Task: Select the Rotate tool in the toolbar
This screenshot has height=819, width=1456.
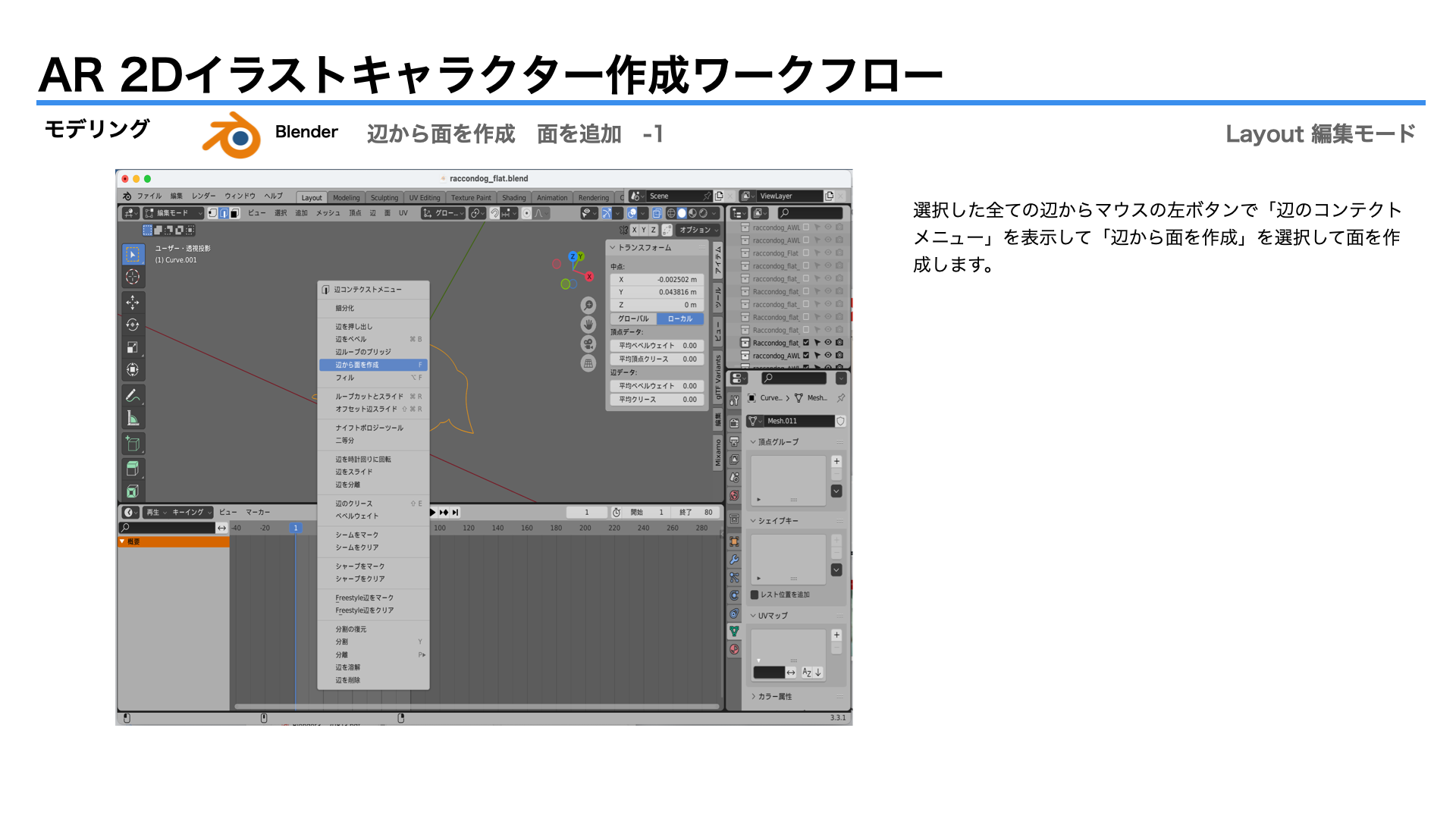Action: click(133, 325)
